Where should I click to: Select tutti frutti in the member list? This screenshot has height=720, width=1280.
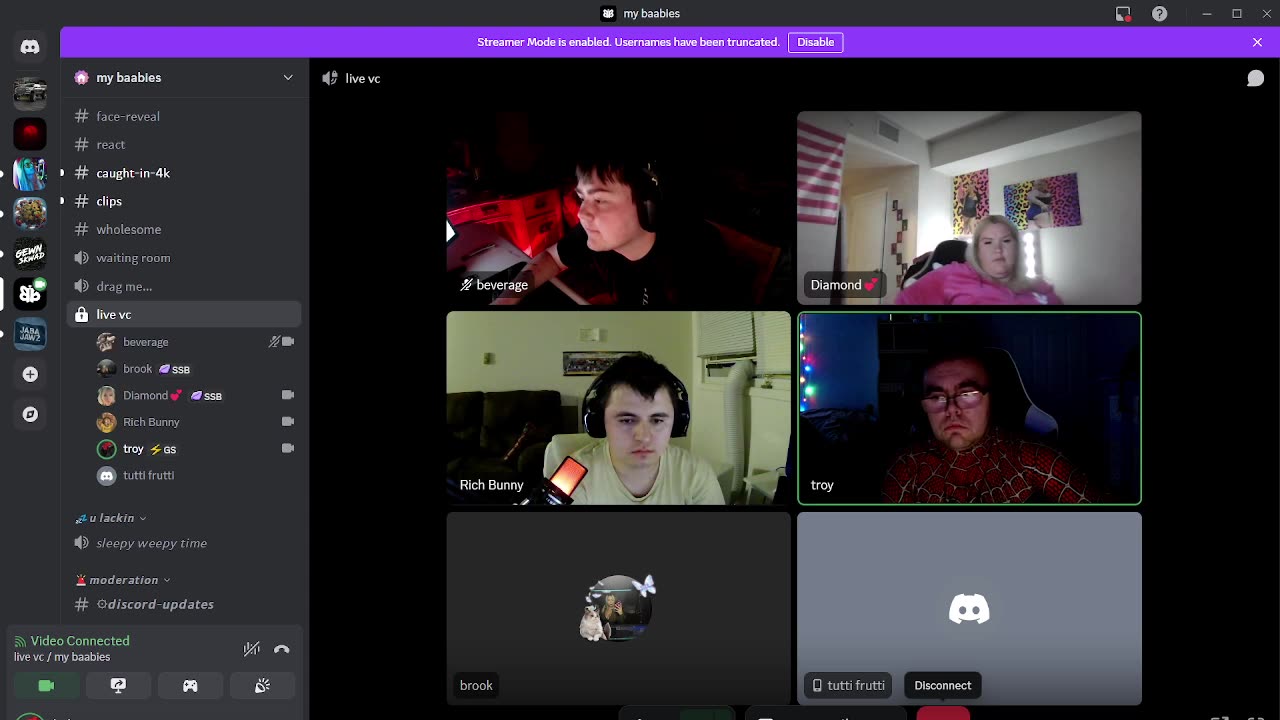tap(197, 476)
